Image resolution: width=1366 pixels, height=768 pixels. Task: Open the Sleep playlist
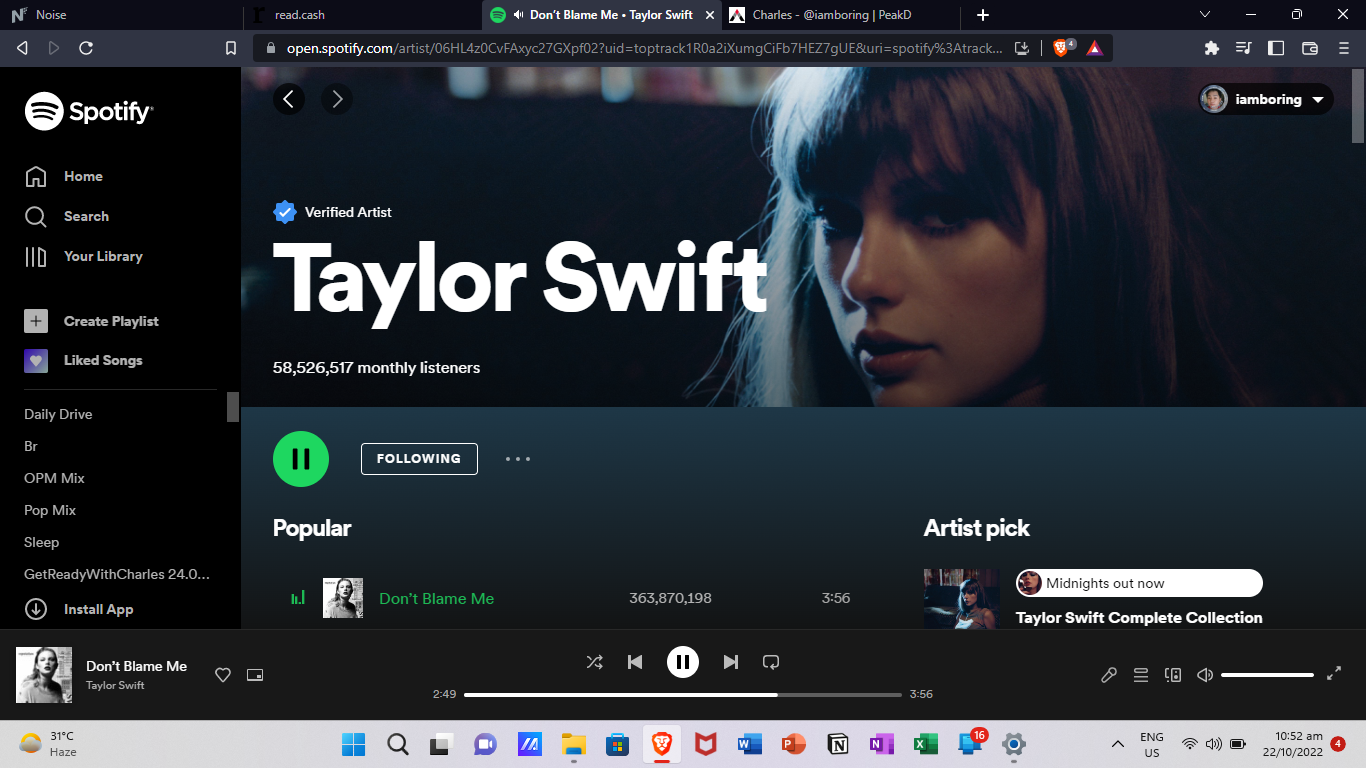[42, 542]
